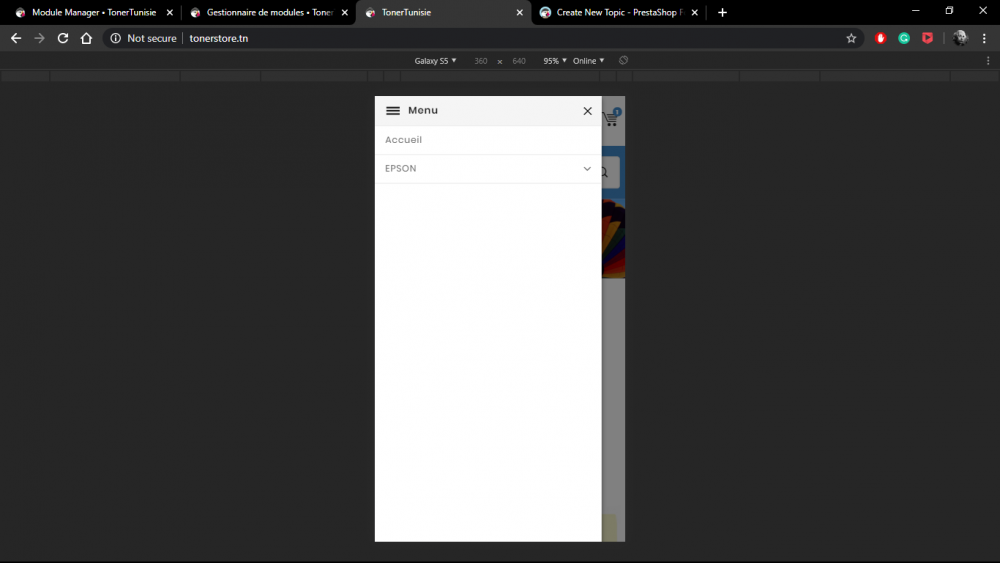Bookmark this page with star icon
Image resolution: width=1000 pixels, height=563 pixels.
pos(851,38)
